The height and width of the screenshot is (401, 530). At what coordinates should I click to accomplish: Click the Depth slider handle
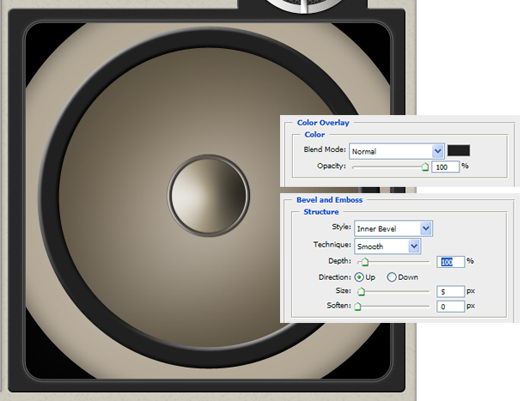click(x=364, y=262)
